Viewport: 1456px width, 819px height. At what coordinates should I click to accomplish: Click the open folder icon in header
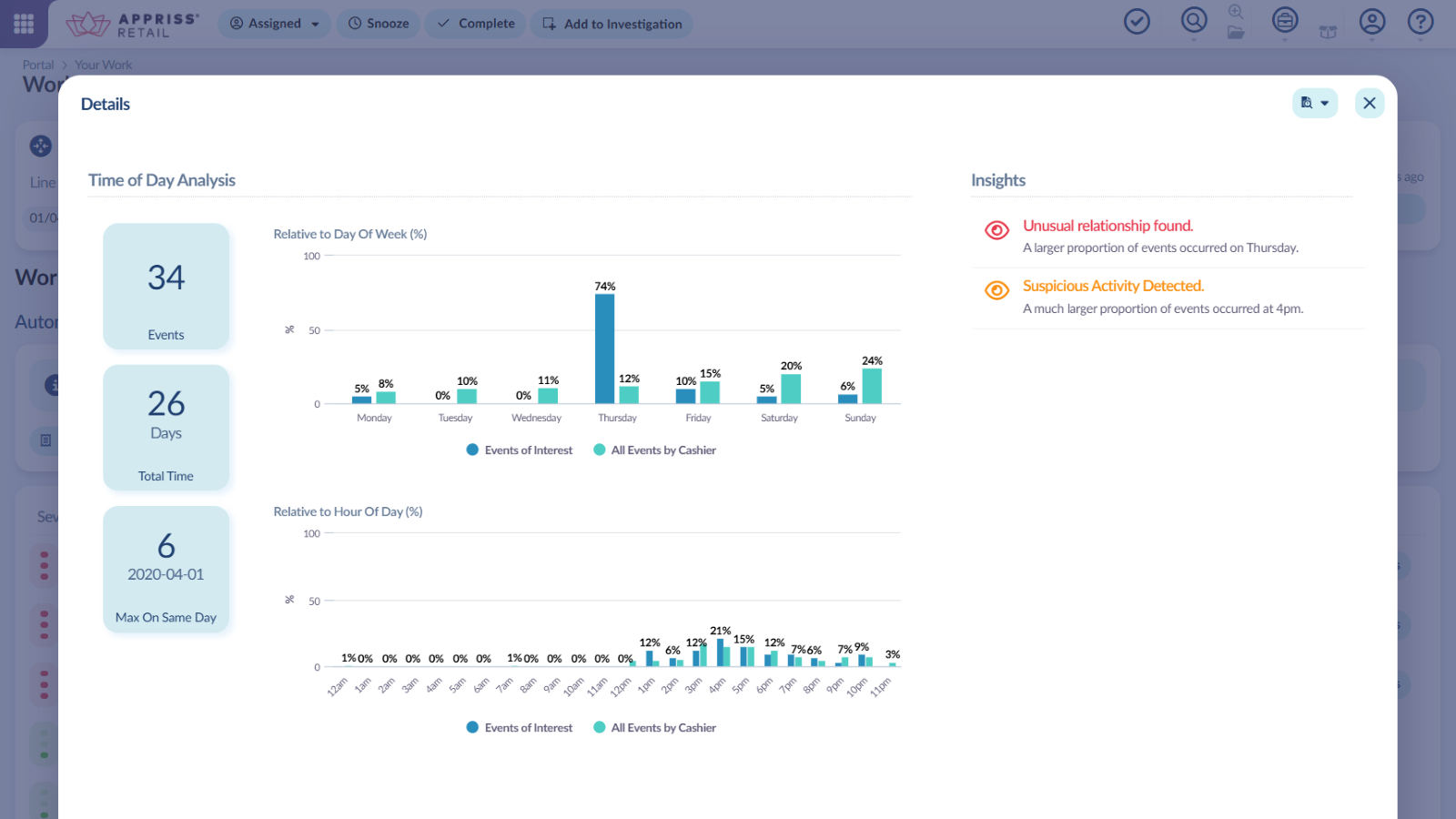click(1236, 32)
